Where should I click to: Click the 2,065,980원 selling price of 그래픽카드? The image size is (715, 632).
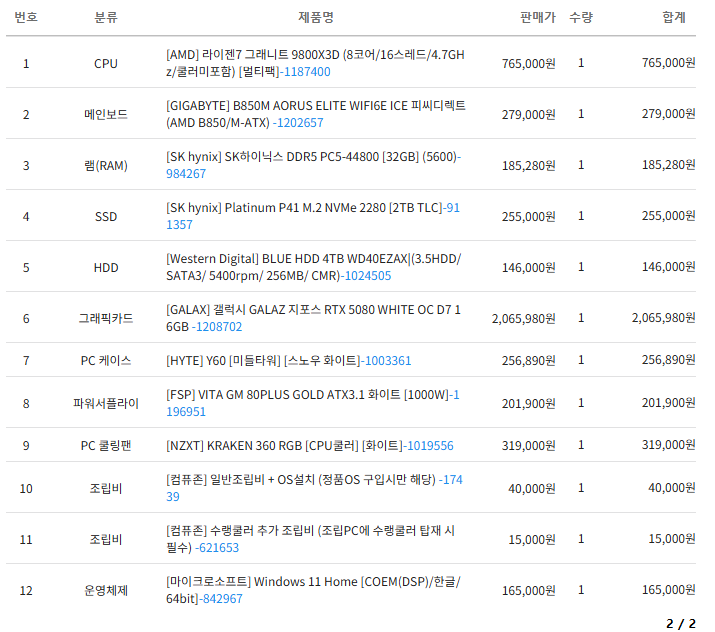point(523,318)
